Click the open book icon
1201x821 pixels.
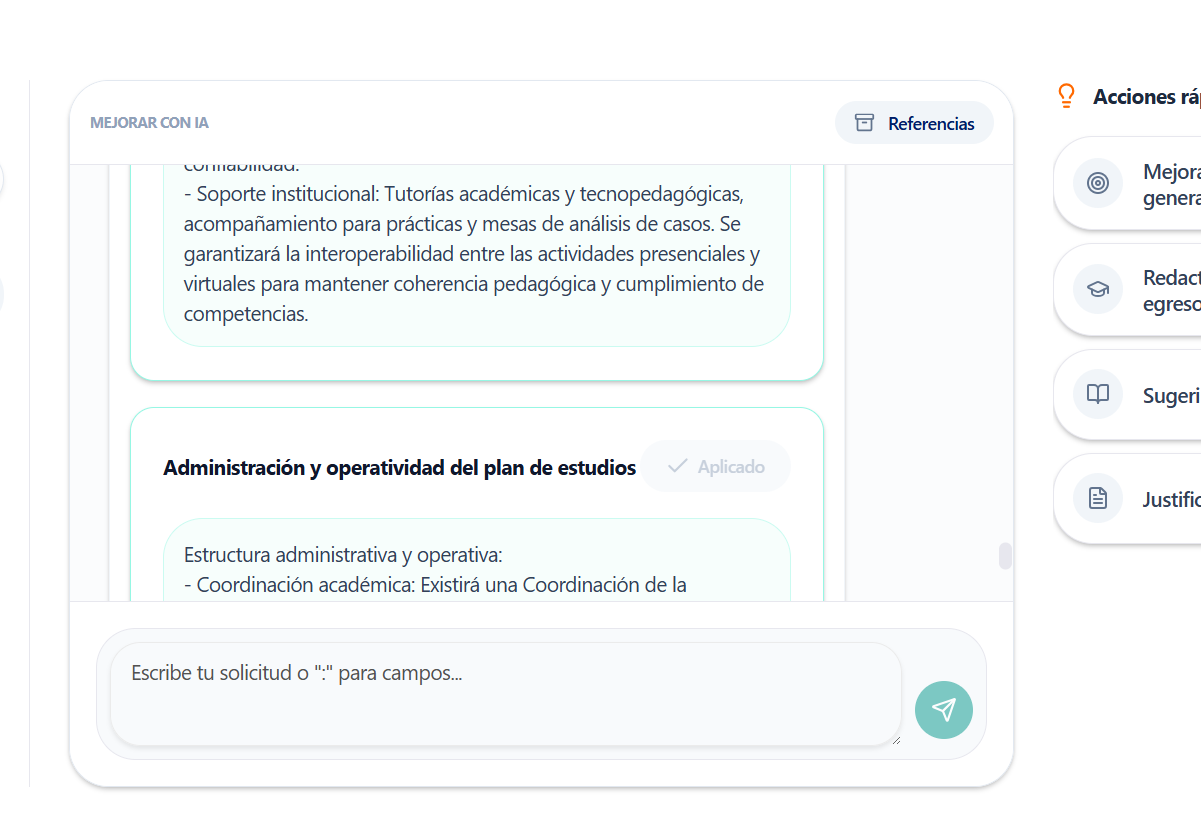pos(1098,394)
